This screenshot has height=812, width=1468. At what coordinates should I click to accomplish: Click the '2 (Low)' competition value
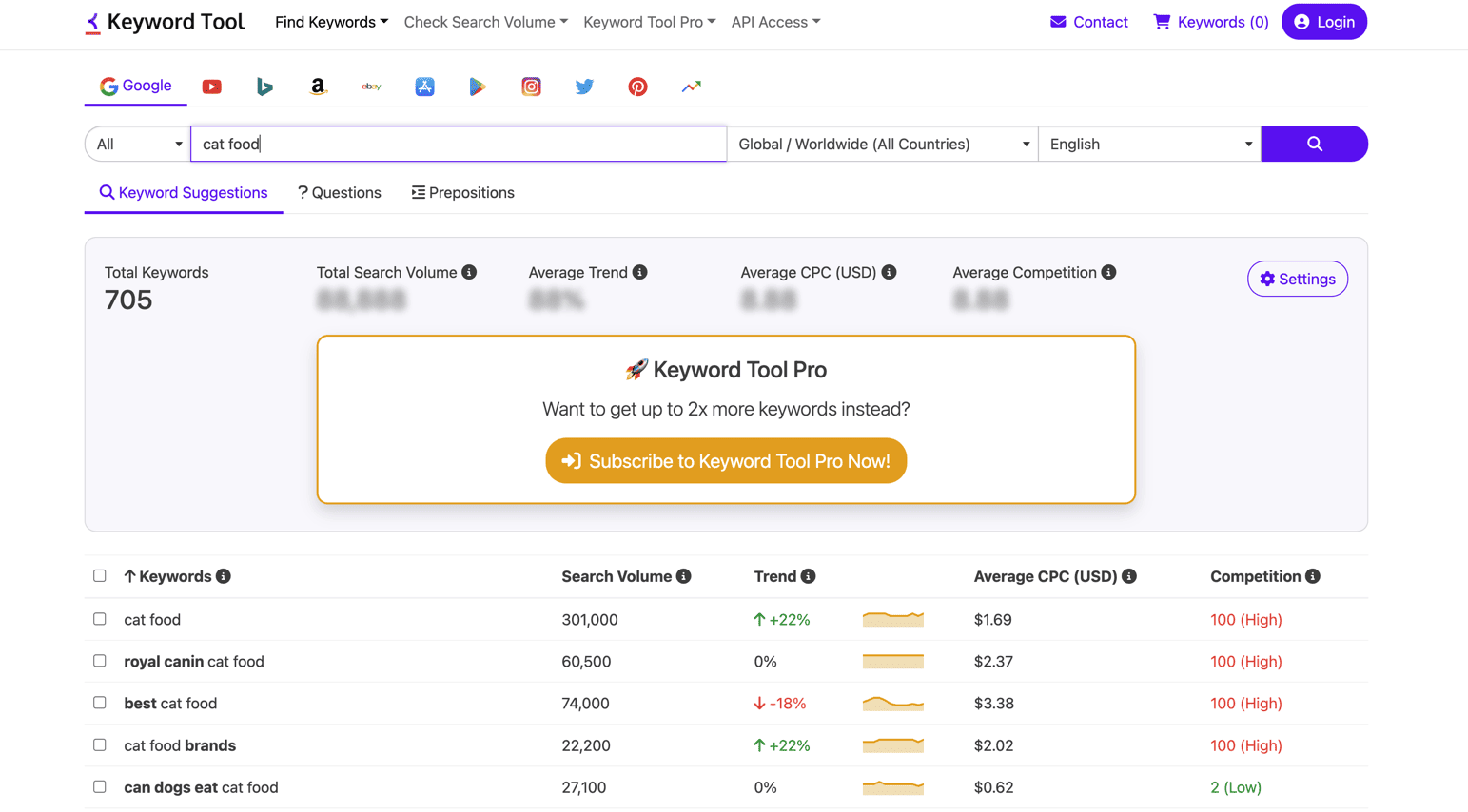[x=1236, y=787]
